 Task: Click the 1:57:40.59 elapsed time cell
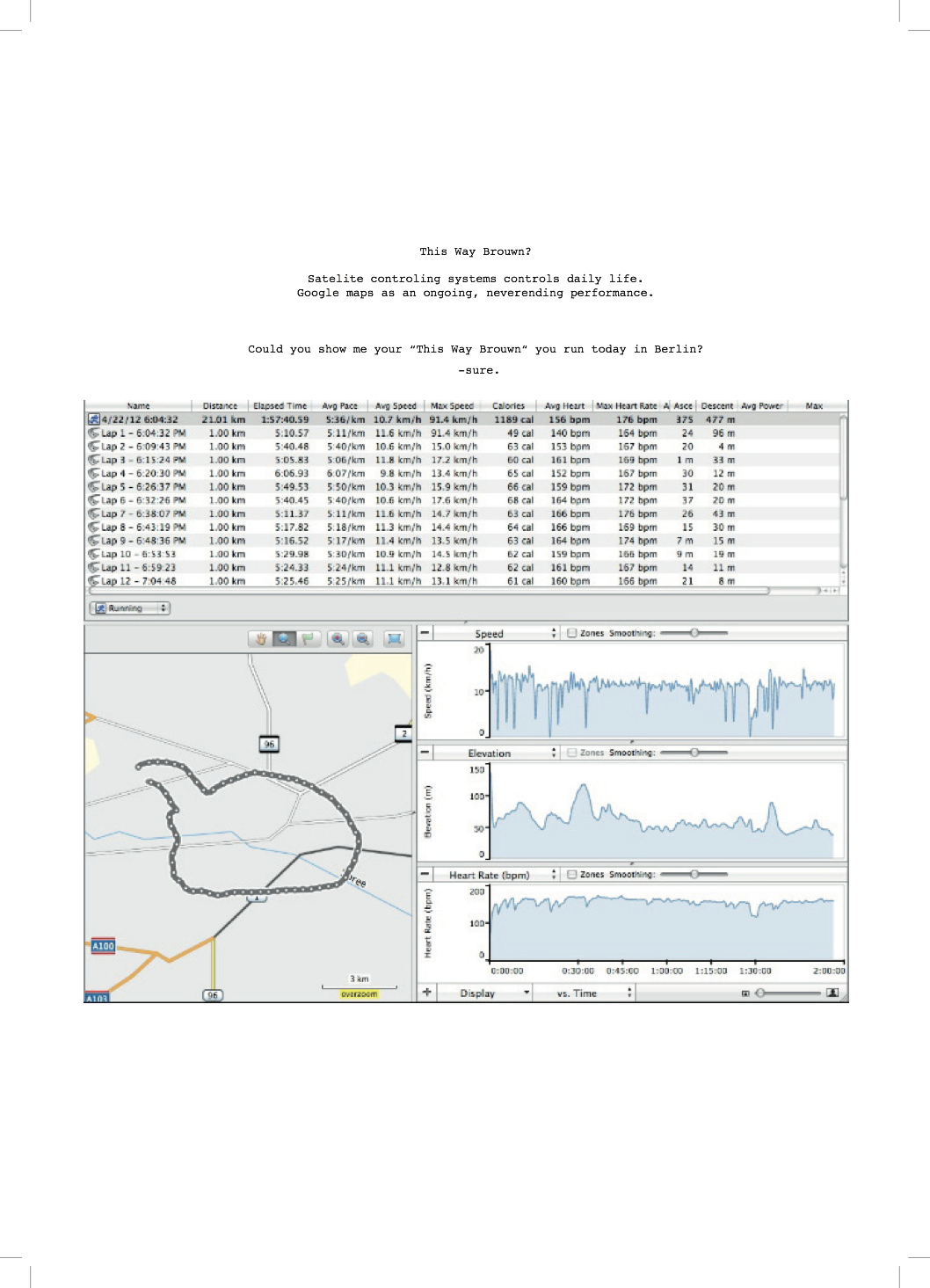click(x=285, y=419)
